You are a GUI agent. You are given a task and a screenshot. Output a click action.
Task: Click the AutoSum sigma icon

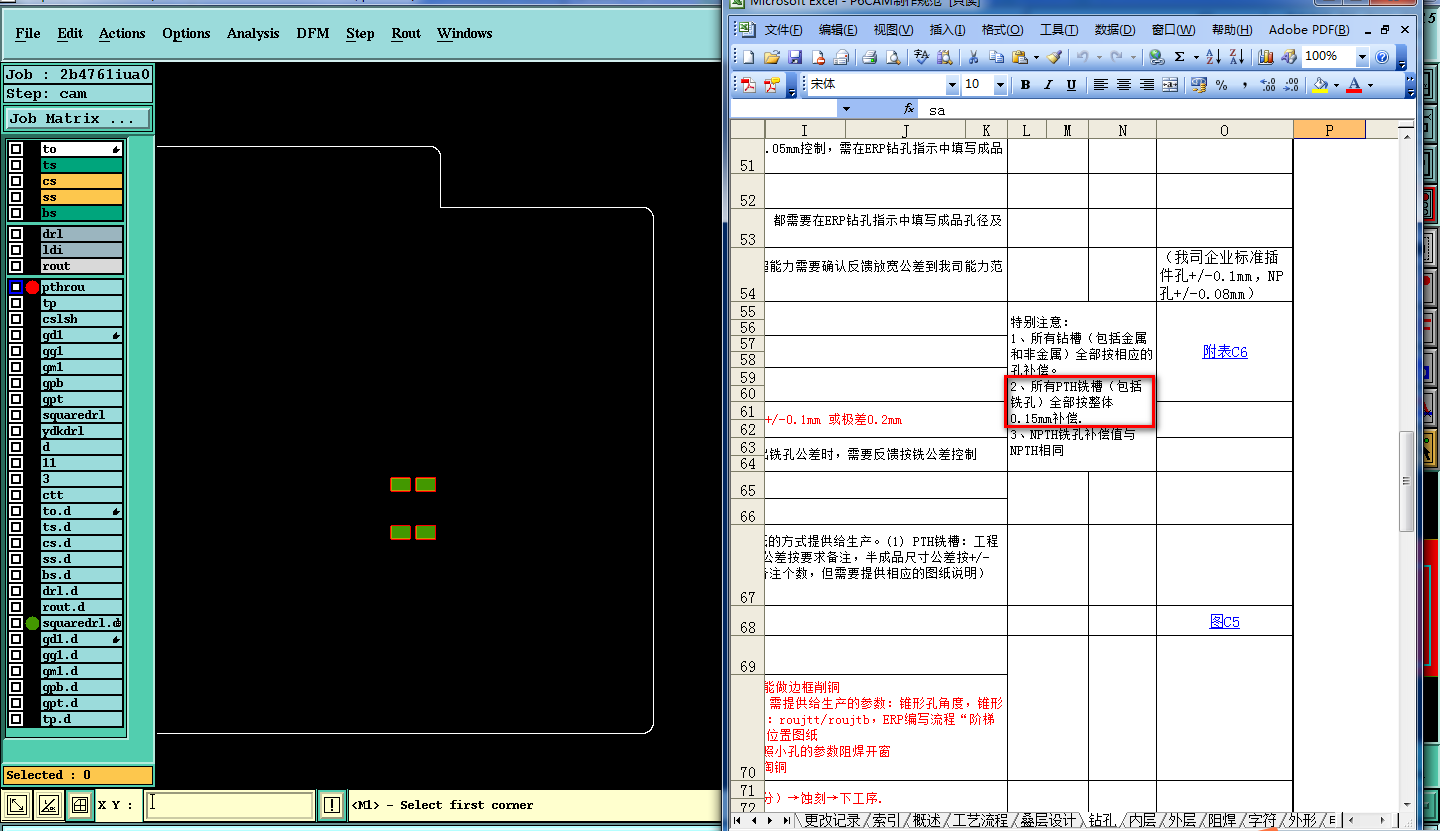1179,57
